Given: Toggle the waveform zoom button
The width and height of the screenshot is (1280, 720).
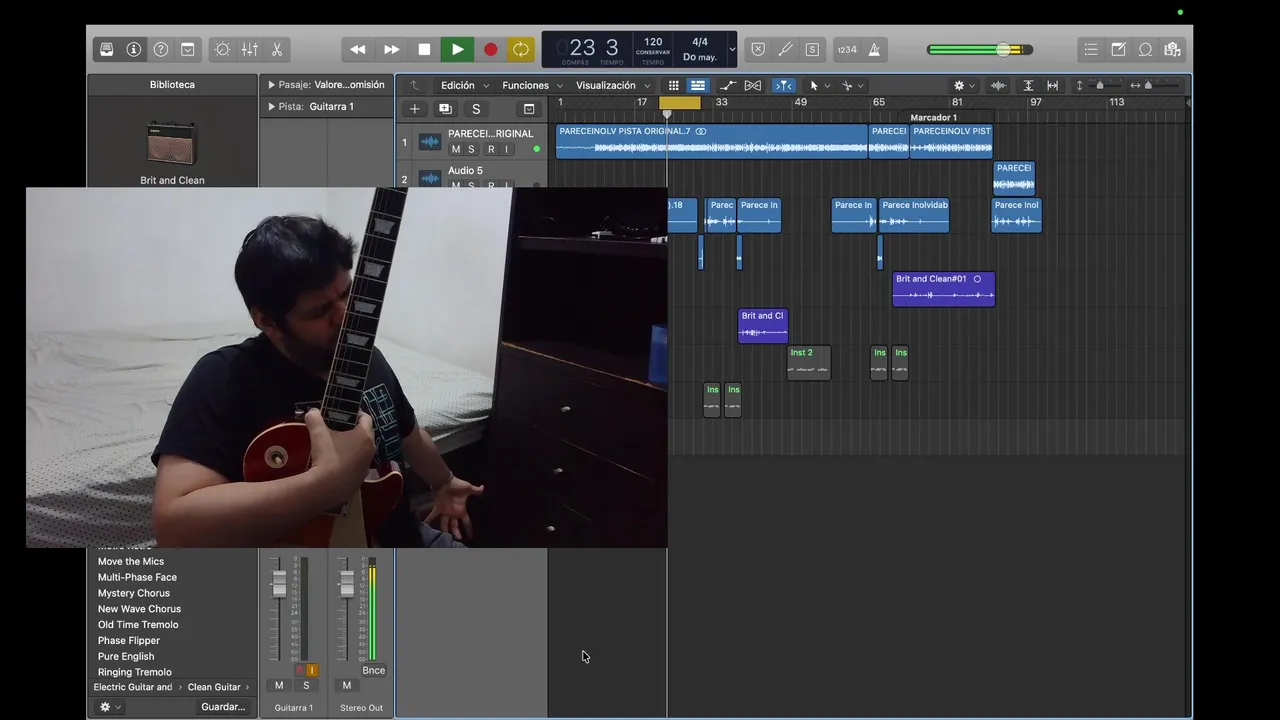Looking at the screenshot, I should pos(998,86).
